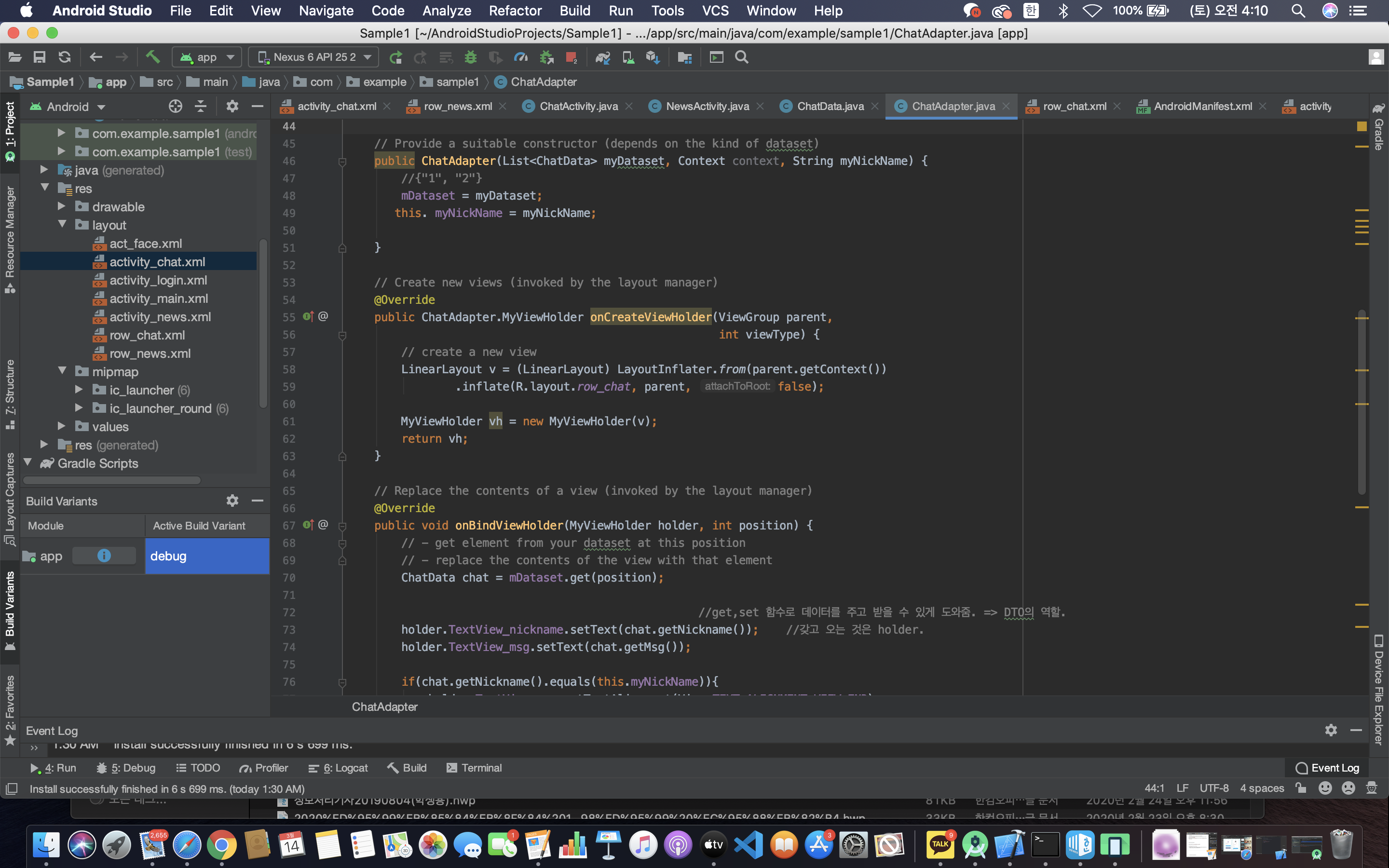Switch to the ChatActivity.java editor tab

578,106
